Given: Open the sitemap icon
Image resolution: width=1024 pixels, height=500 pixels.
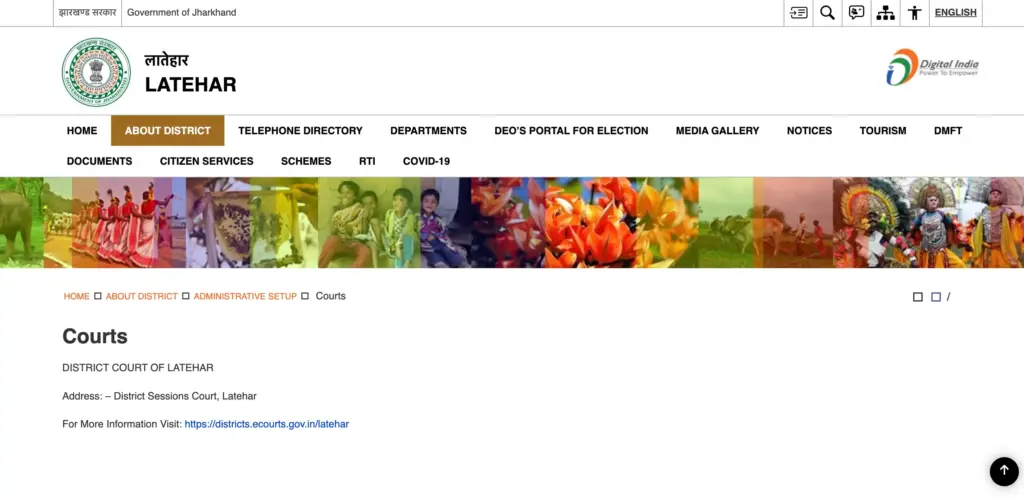Looking at the screenshot, I should point(885,13).
